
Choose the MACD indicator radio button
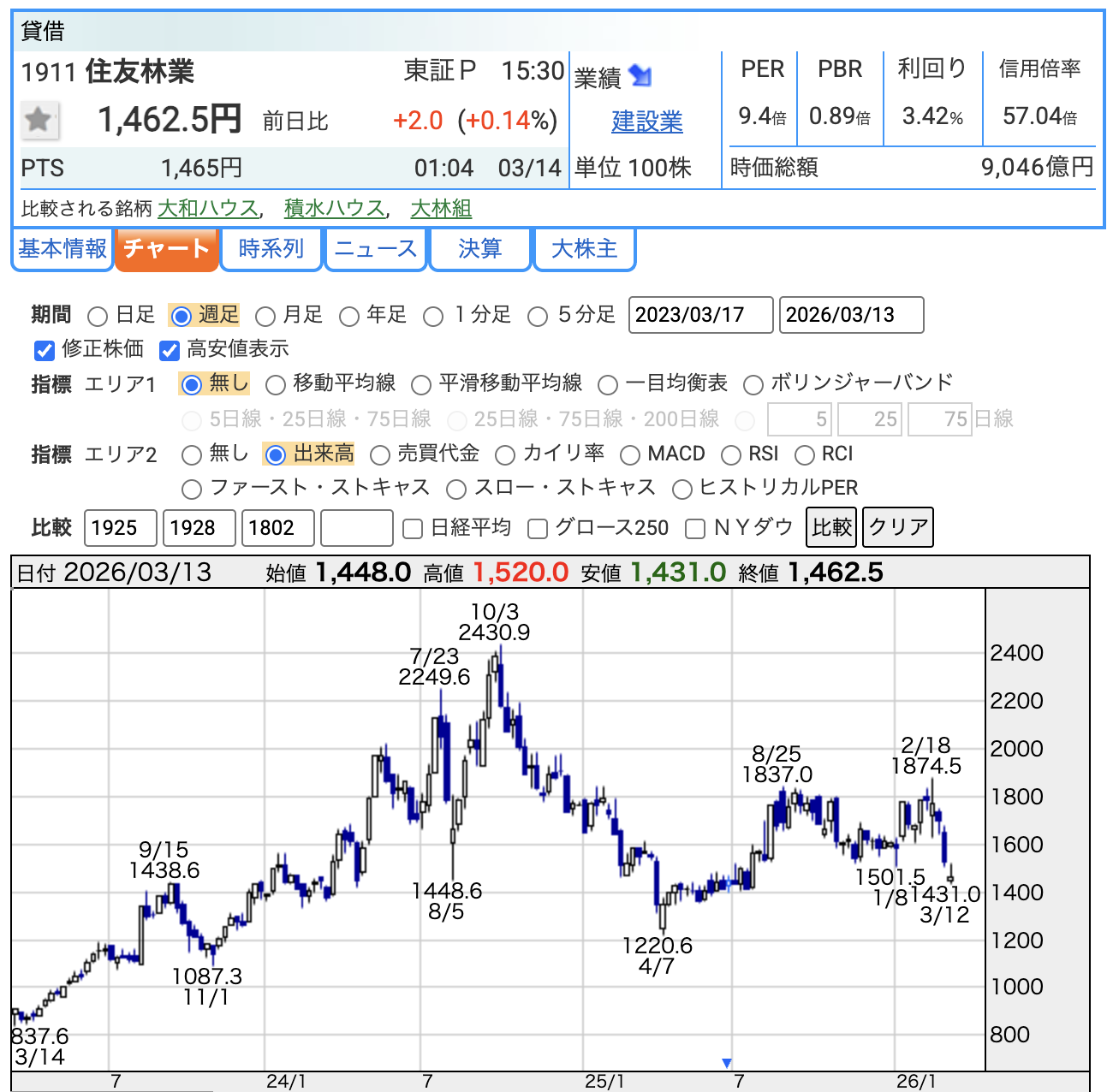pos(630,455)
